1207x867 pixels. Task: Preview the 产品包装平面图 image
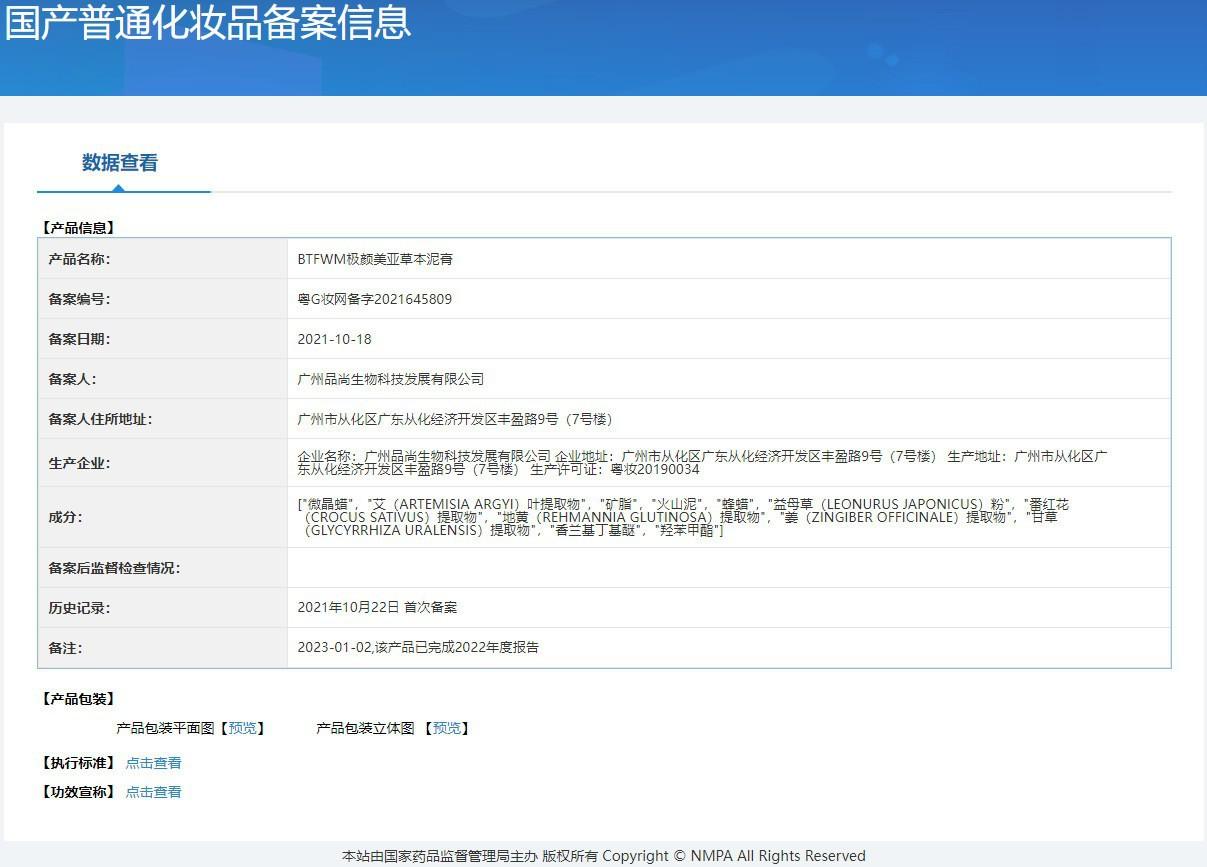coord(242,728)
